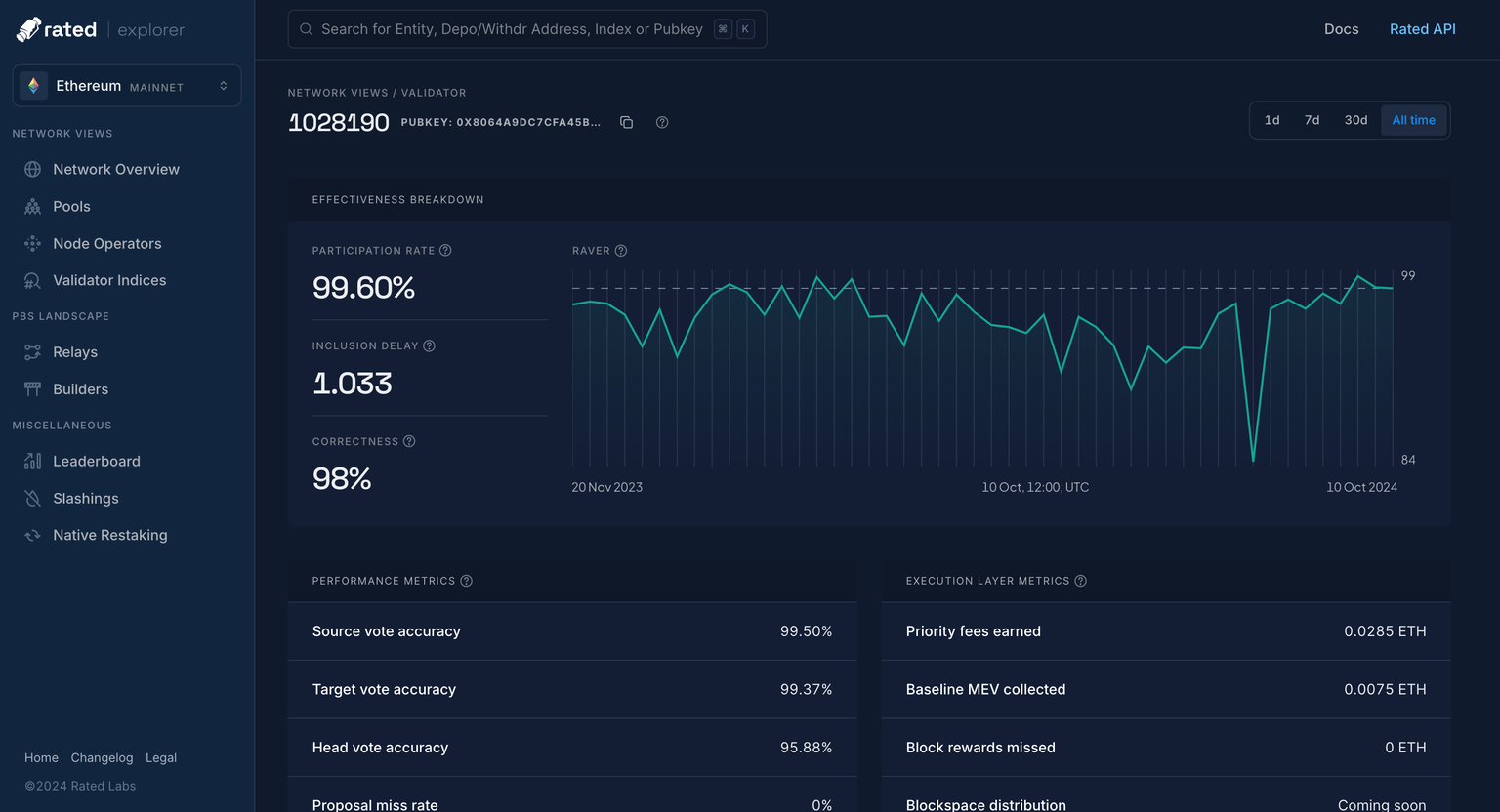Click the Baseline MEV collected row
The image size is (1500, 812).
tap(1166, 689)
